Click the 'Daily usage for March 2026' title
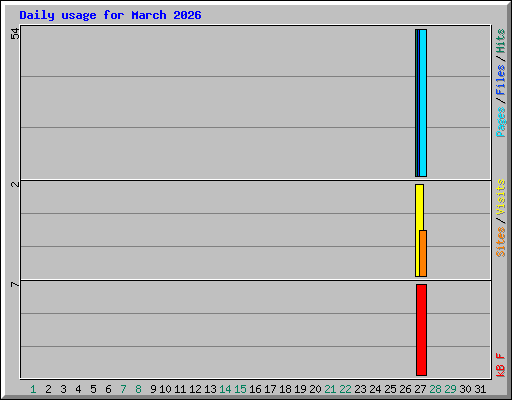Image resolution: width=512 pixels, height=400 pixels. 110,15
